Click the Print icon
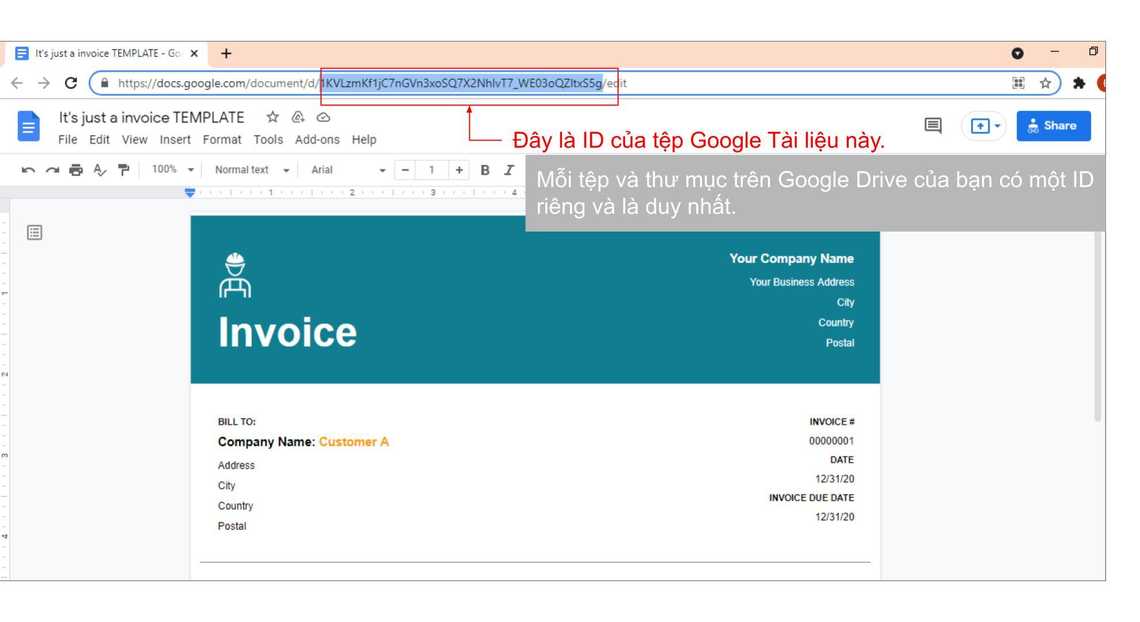This screenshot has height=622, width=1140. [76, 170]
